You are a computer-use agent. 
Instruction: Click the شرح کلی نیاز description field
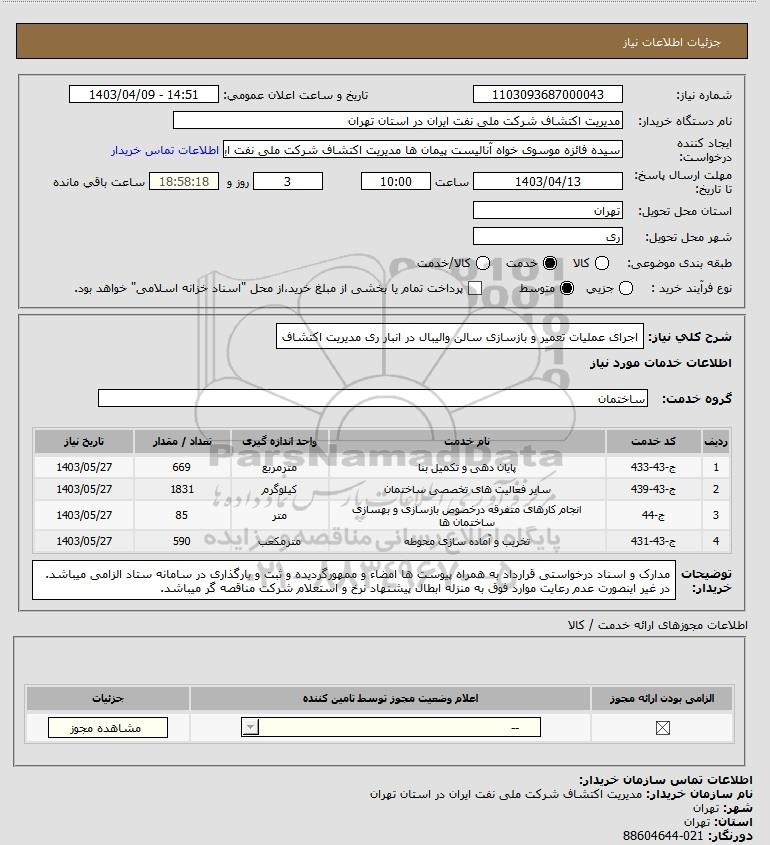(460, 336)
